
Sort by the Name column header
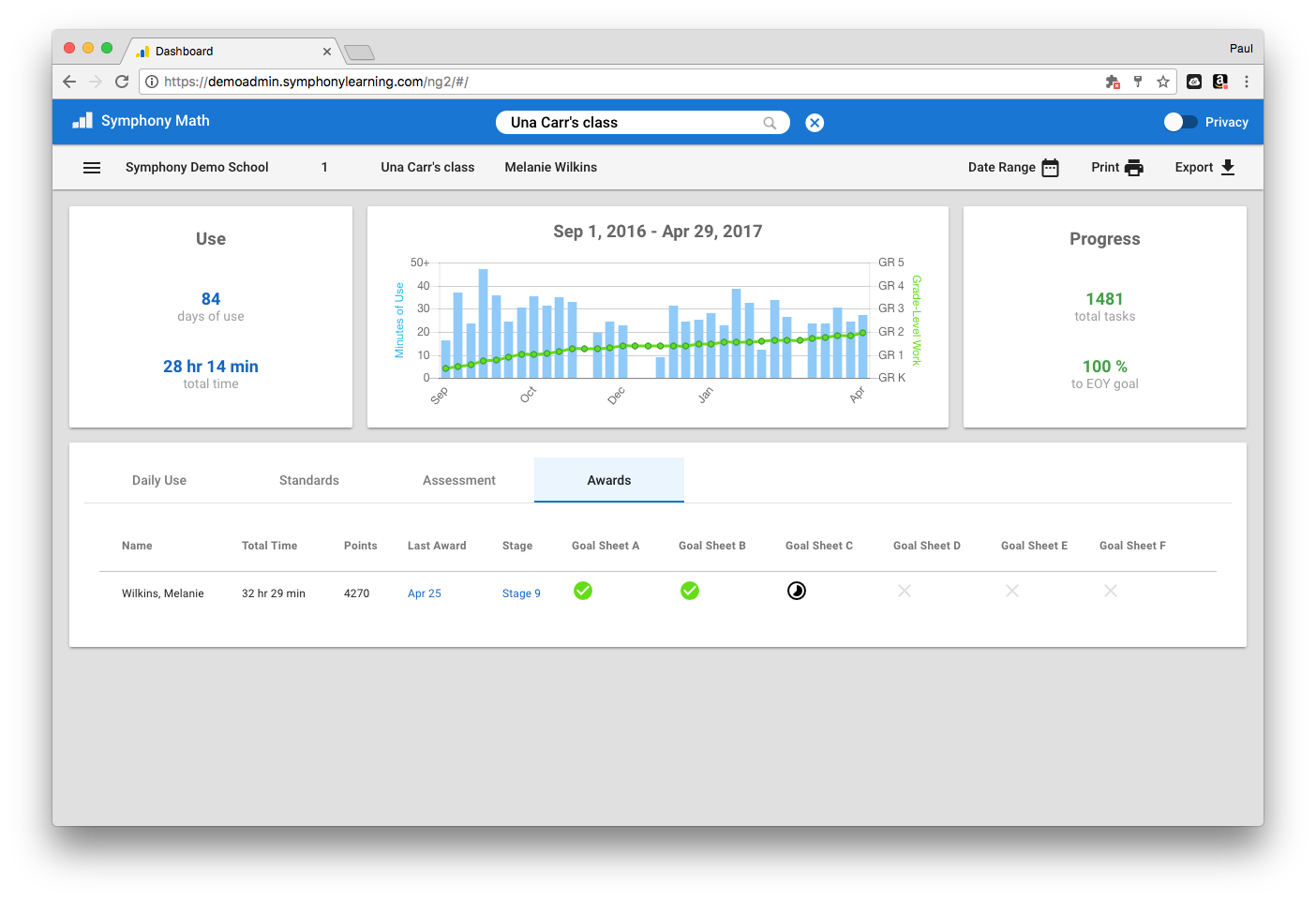pos(137,546)
